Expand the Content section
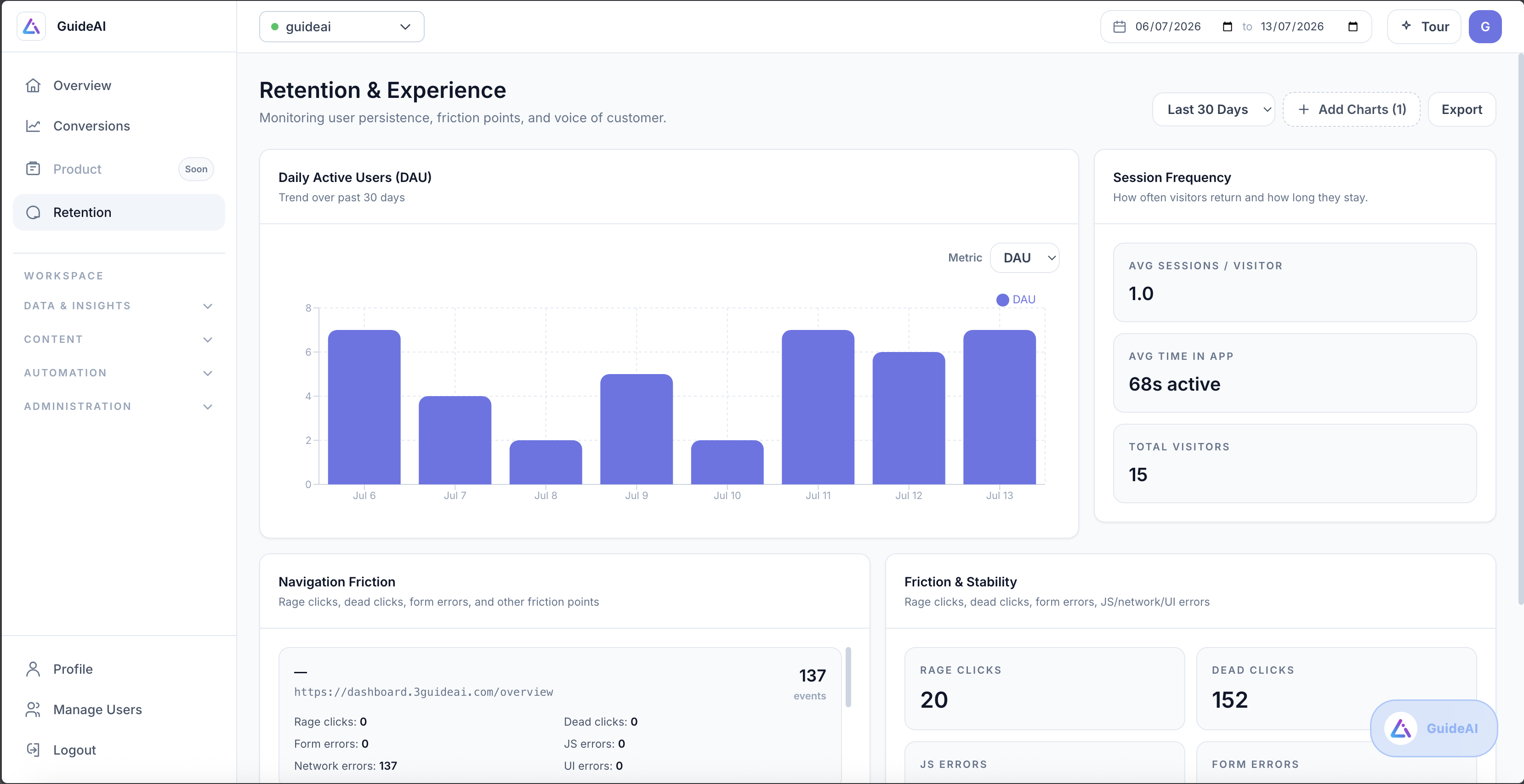This screenshot has width=1524, height=784. pos(118,340)
